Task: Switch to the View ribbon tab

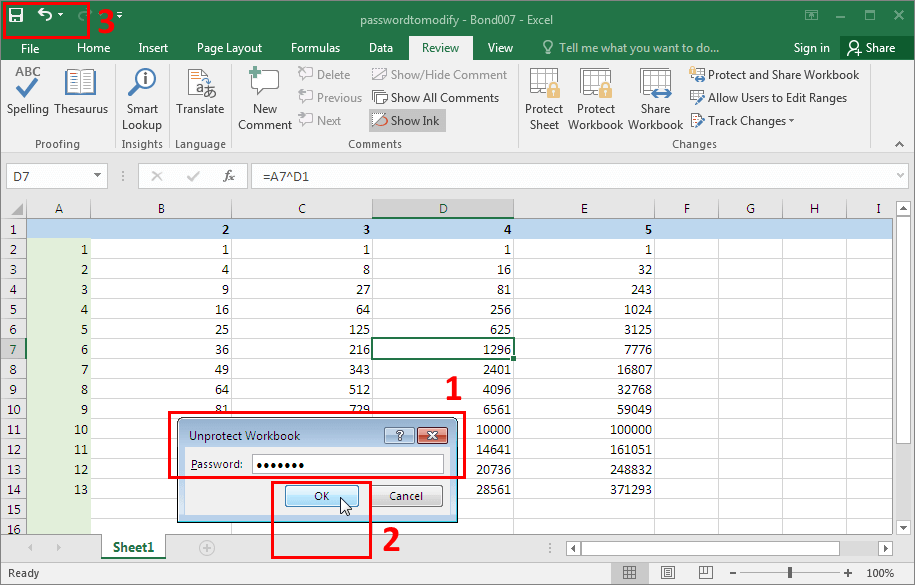Action: [x=499, y=47]
